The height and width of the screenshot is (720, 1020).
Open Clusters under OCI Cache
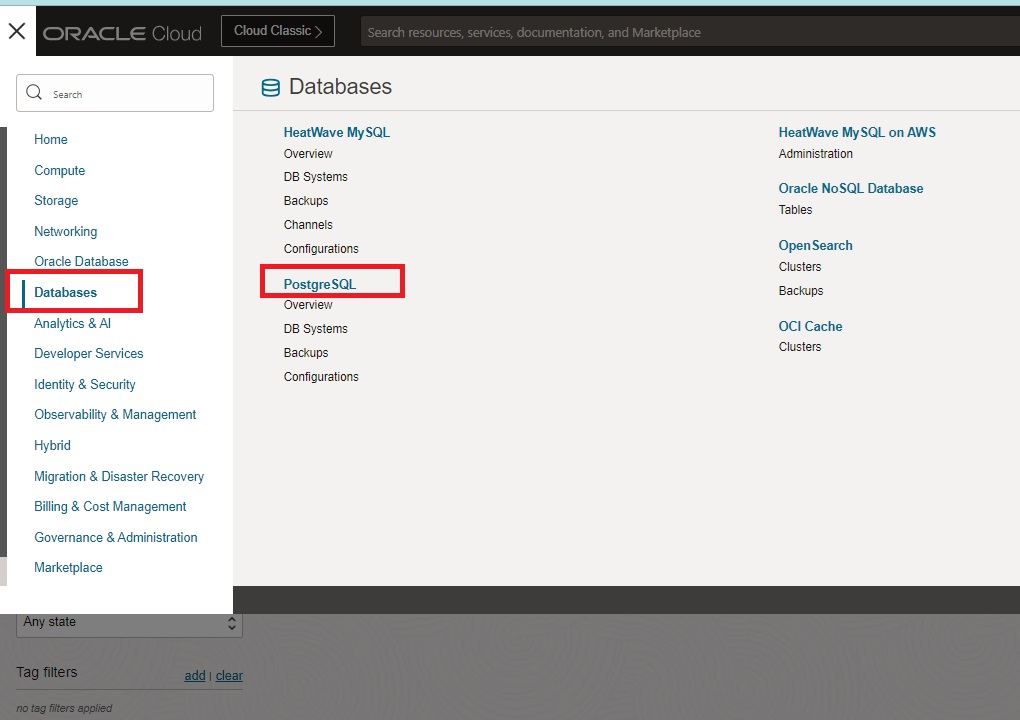pyautogui.click(x=799, y=347)
